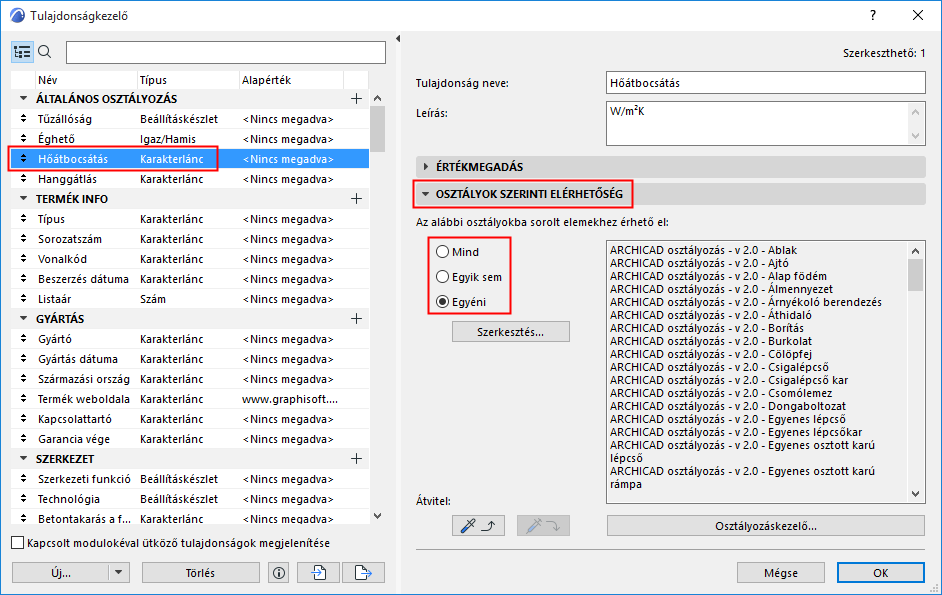This screenshot has height=595, width=942.
Task: Click the Mégse button
Action: click(x=781, y=573)
